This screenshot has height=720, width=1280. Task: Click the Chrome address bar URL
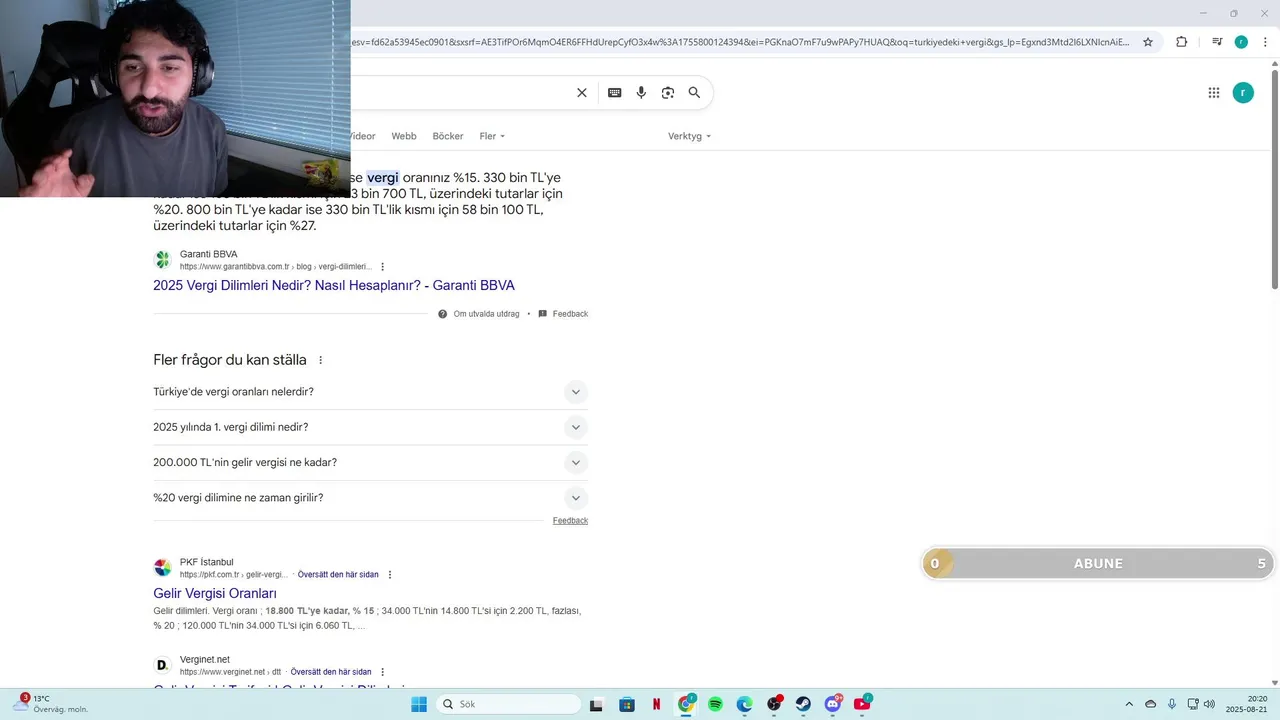point(740,42)
